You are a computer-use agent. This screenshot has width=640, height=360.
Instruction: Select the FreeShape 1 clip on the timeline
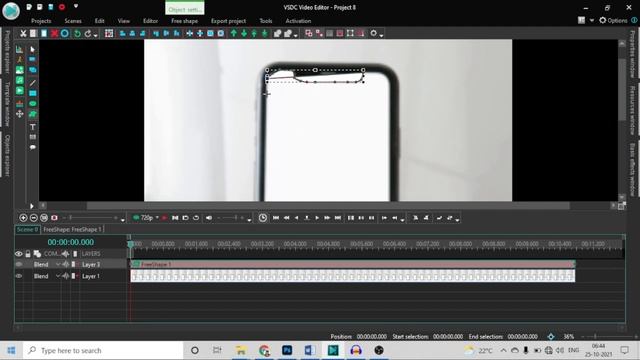click(353, 264)
